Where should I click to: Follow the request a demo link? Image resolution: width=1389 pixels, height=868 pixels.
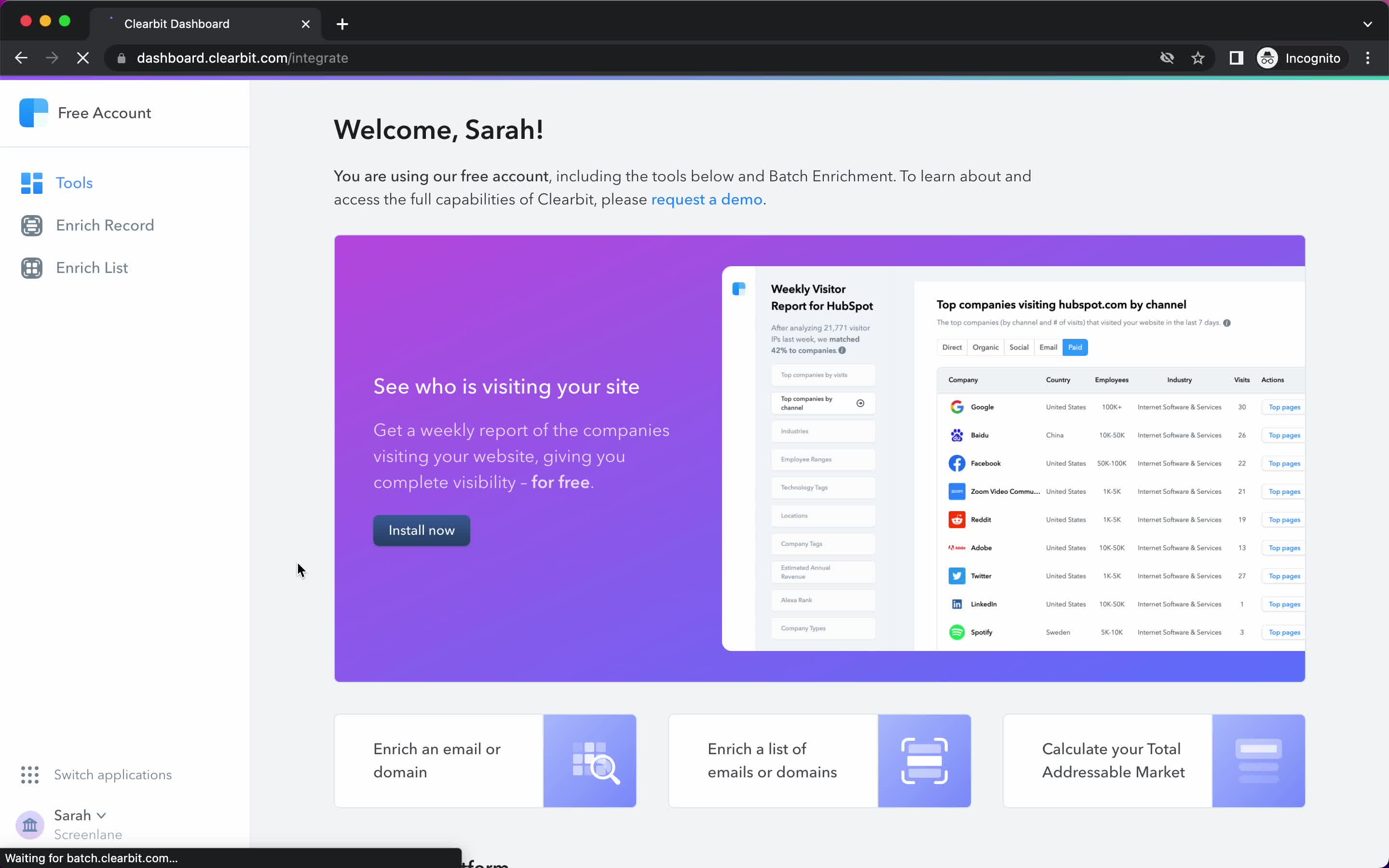pos(707,199)
